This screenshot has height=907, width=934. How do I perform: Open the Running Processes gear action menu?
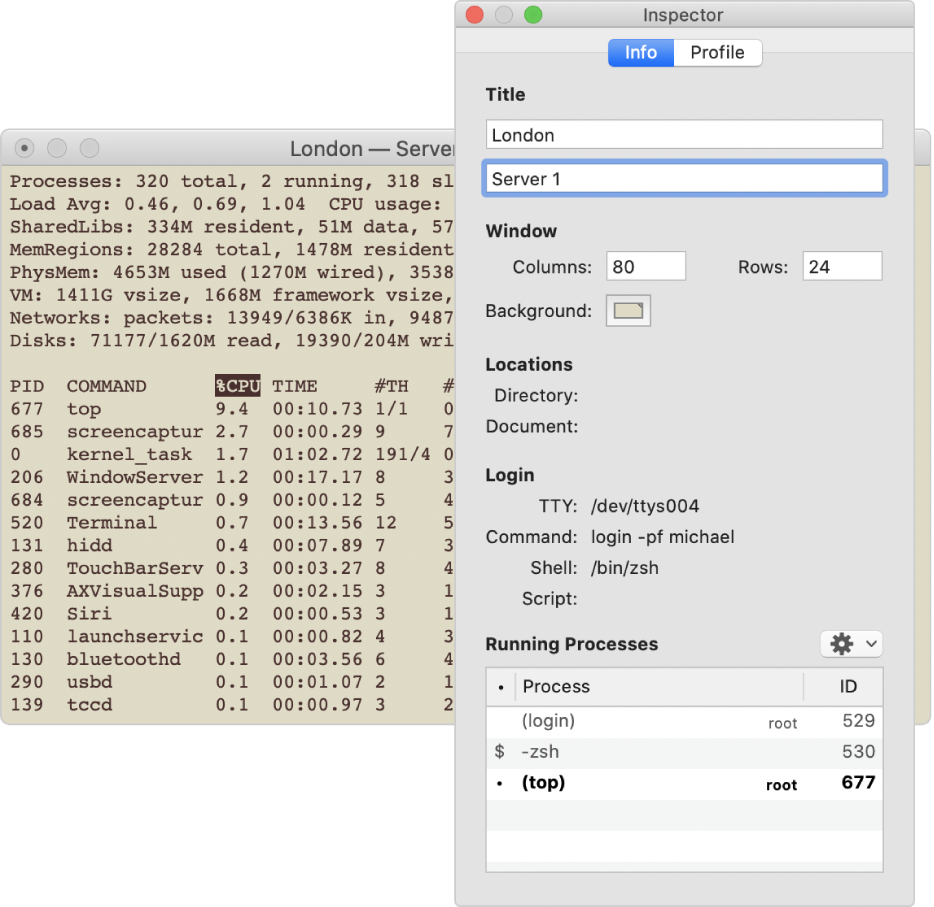(x=852, y=644)
